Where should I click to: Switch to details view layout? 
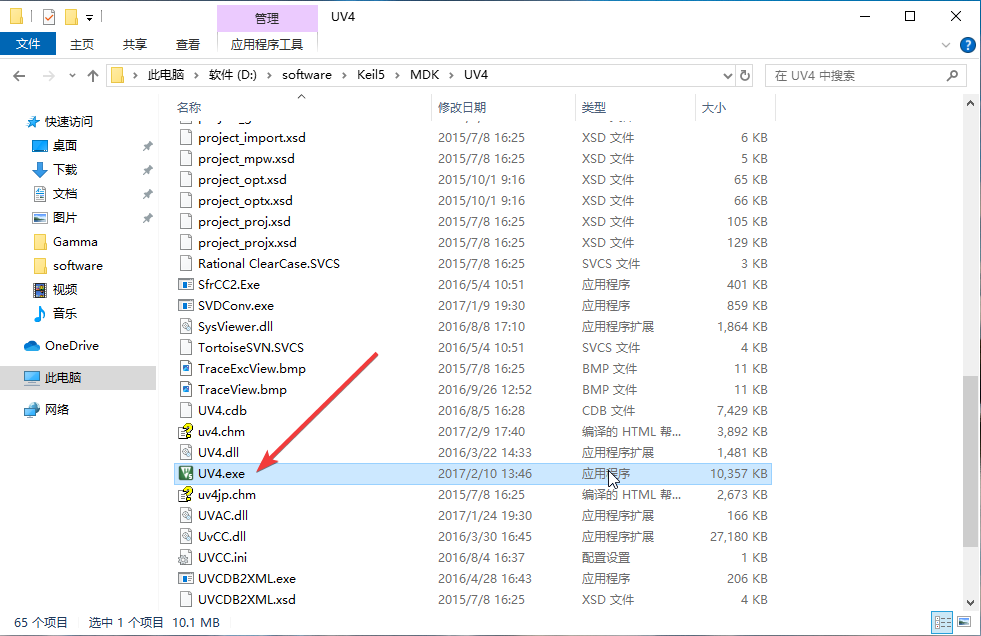942,622
